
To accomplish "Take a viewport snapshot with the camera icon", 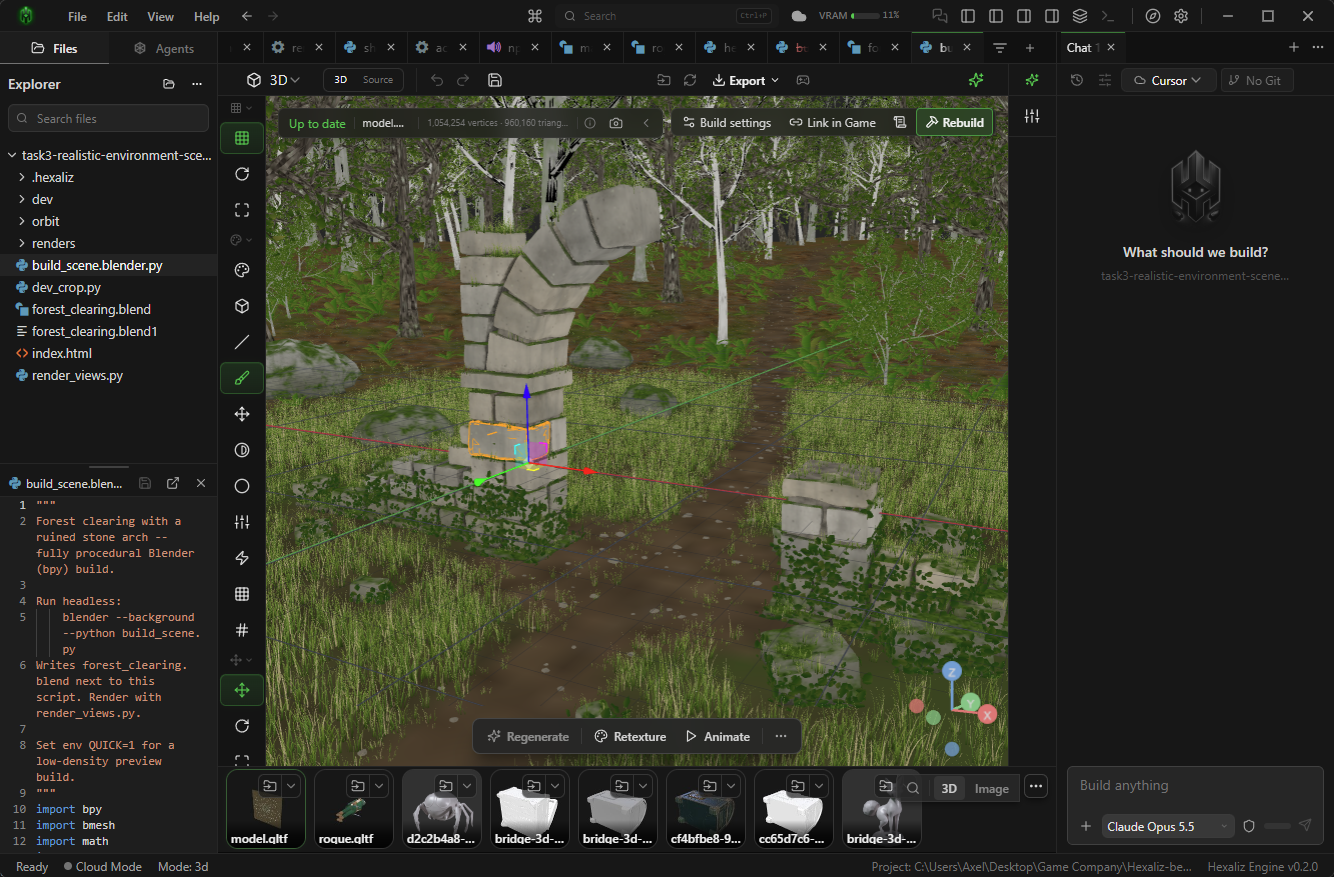I will point(616,123).
